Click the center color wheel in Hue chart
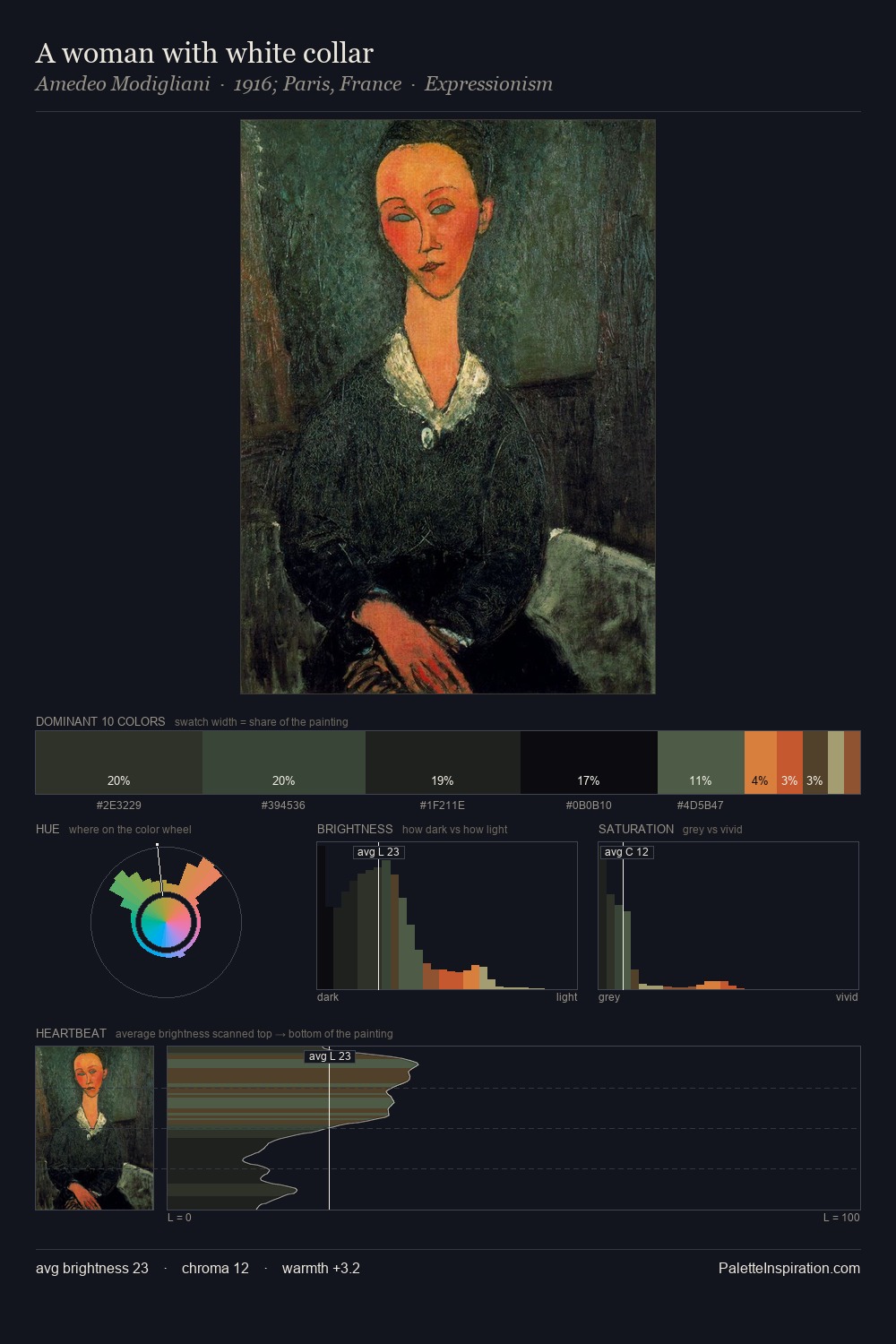Viewport: 896px width, 1344px height. [166, 921]
